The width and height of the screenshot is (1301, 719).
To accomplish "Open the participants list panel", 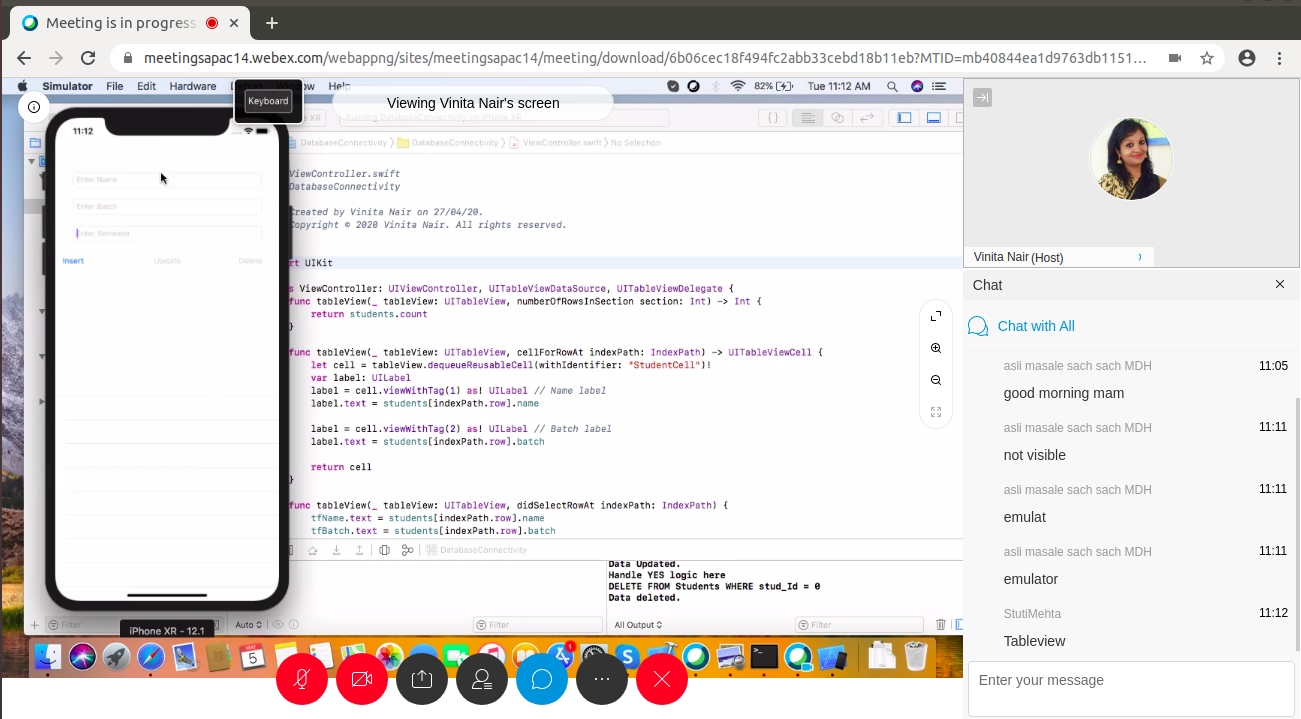I will point(482,679).
